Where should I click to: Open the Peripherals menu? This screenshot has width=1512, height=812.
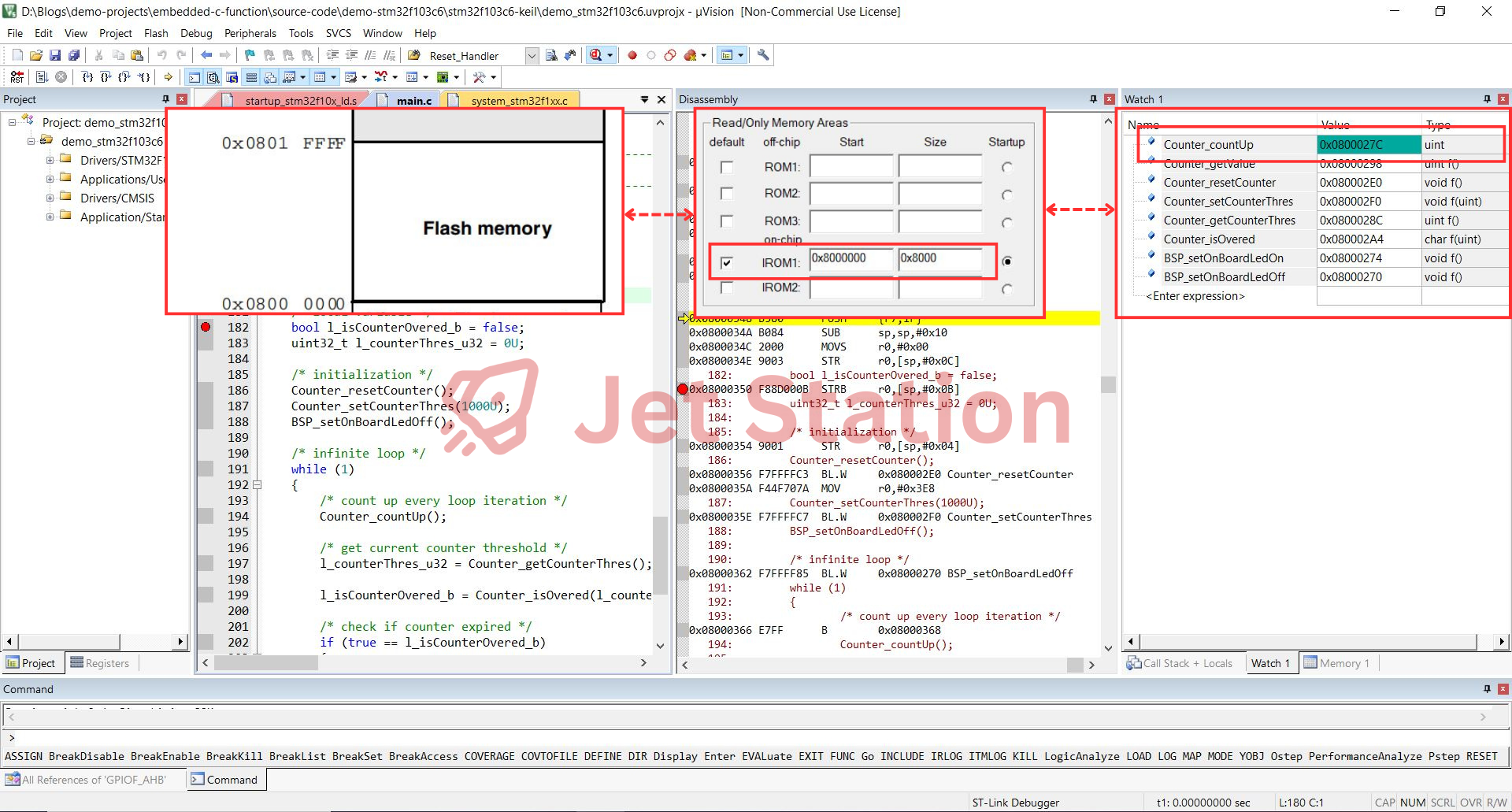[x=250, y=33]
